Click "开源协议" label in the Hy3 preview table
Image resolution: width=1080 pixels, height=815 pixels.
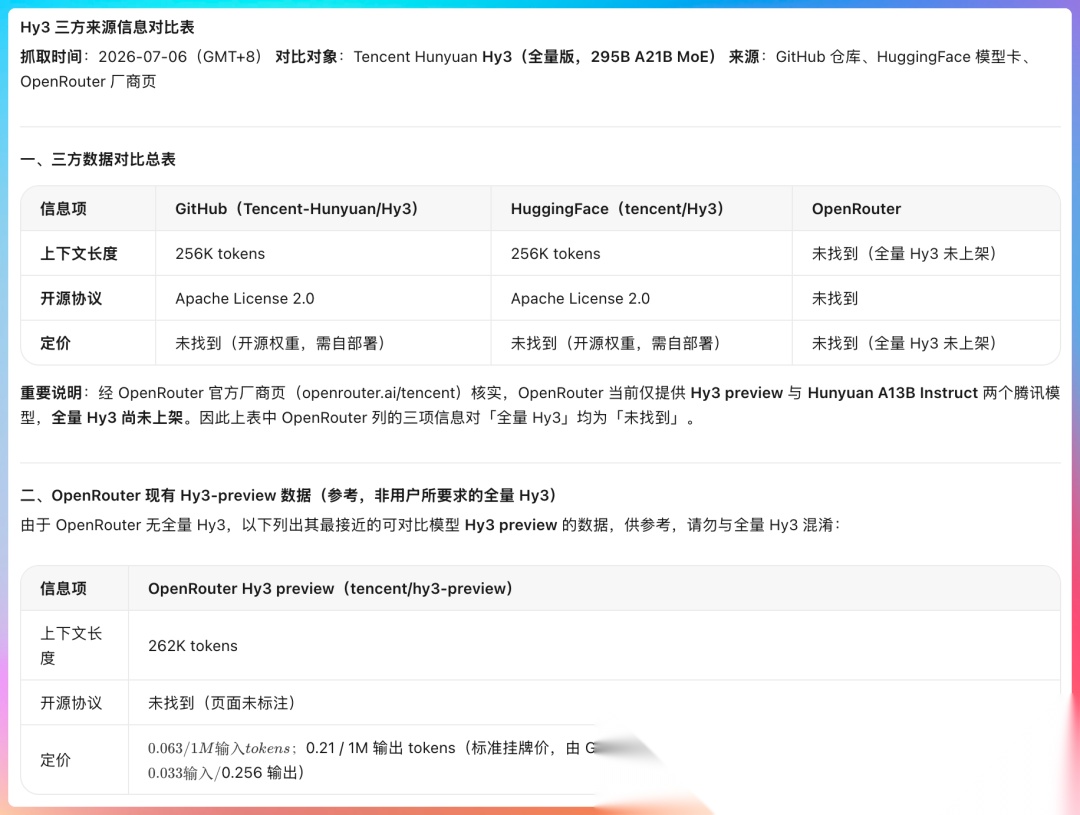point(71,703)
